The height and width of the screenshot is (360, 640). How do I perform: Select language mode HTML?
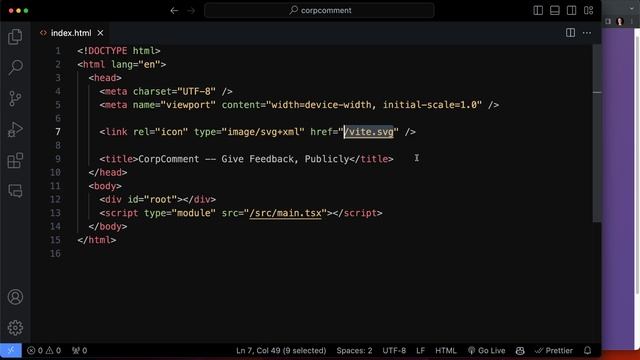pyautogui.click(x=446, y=350)
